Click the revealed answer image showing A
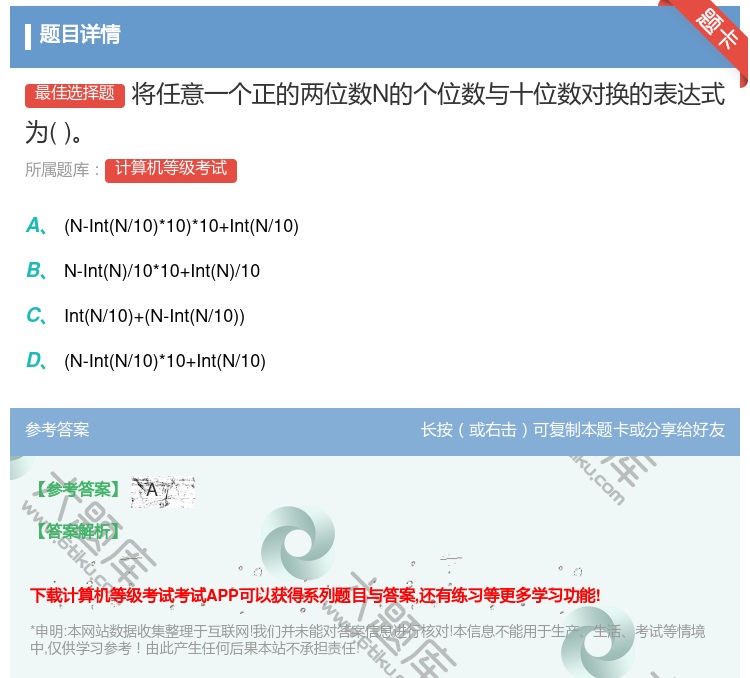Screen dimensions: 750x678 click(x=163, y=492)
